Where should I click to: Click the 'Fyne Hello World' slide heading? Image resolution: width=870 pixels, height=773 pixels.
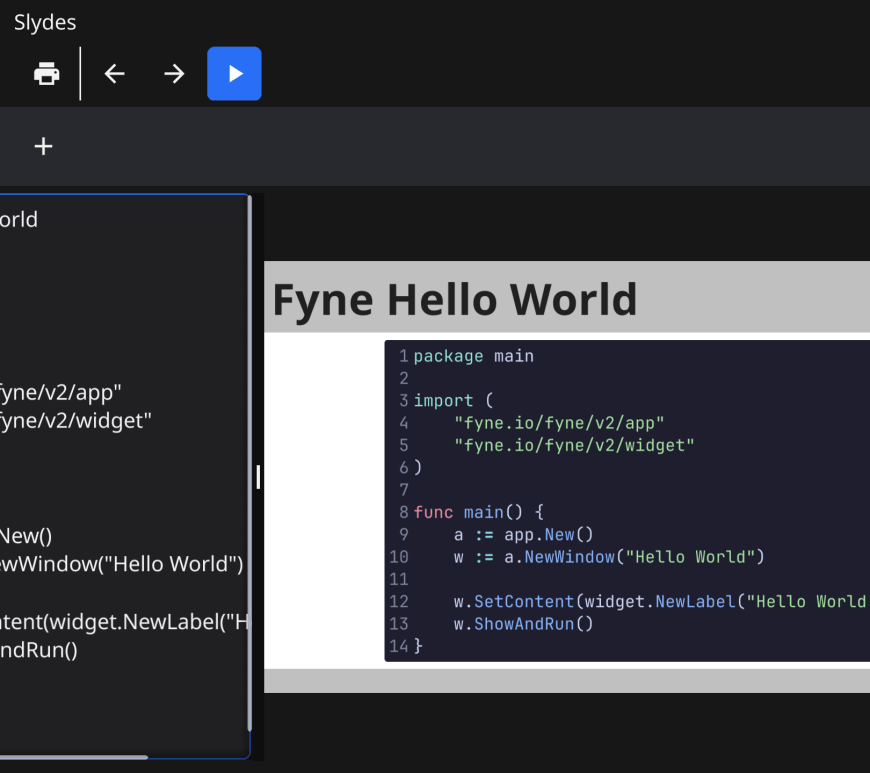click(x=454, y=299)
